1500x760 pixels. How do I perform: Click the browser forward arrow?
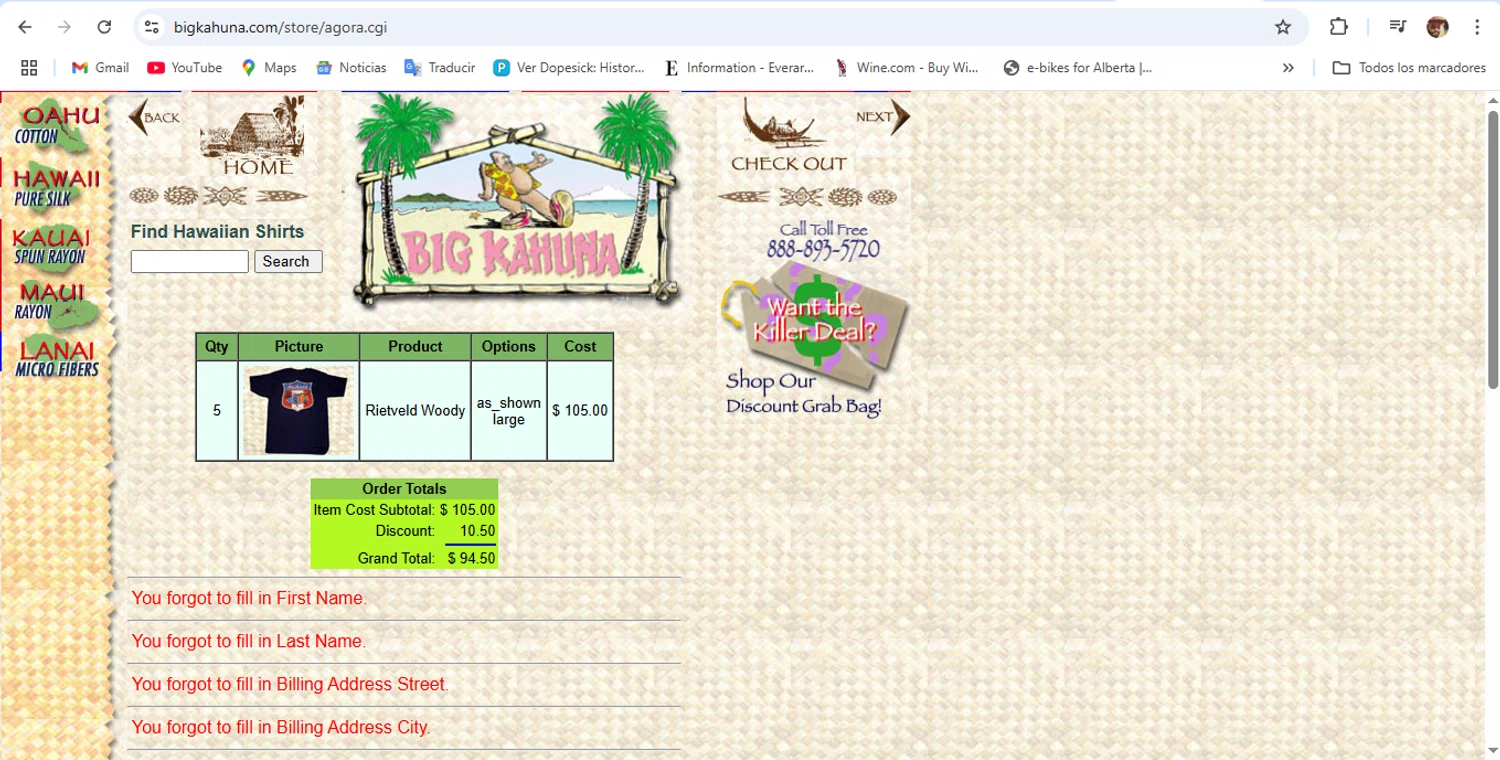pos(64,27)
